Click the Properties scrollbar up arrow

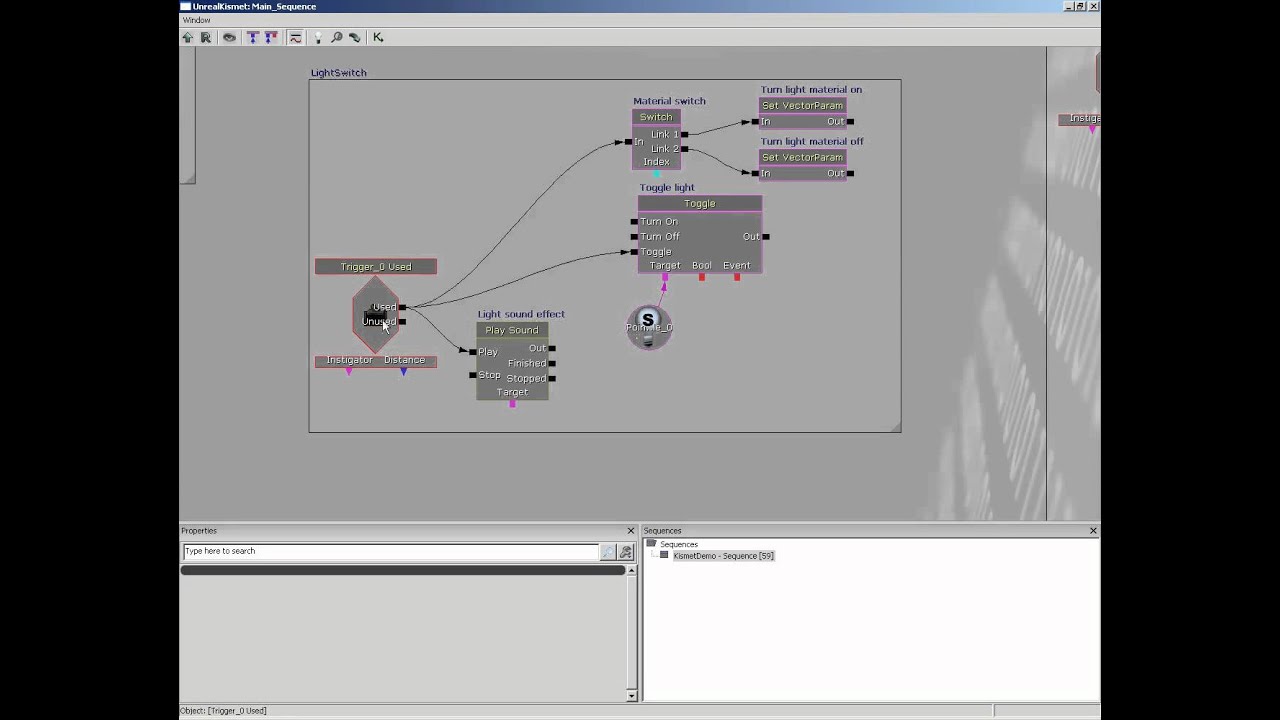click(631, 570)
